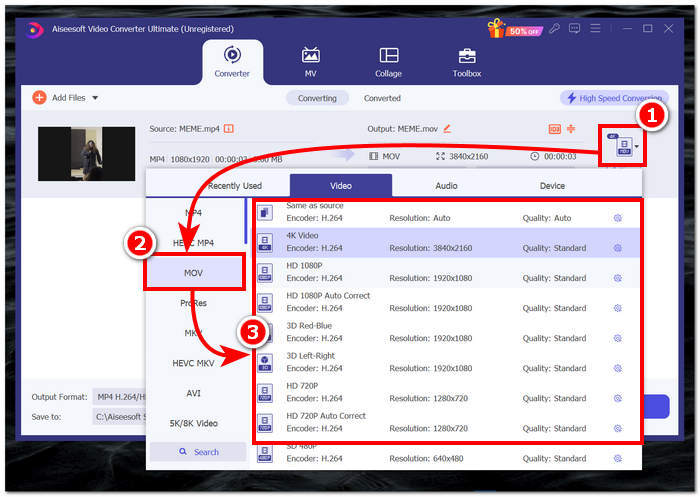
Task: Choose ProRes in format list
Action: pyautogui.click(x=193, y=303)
